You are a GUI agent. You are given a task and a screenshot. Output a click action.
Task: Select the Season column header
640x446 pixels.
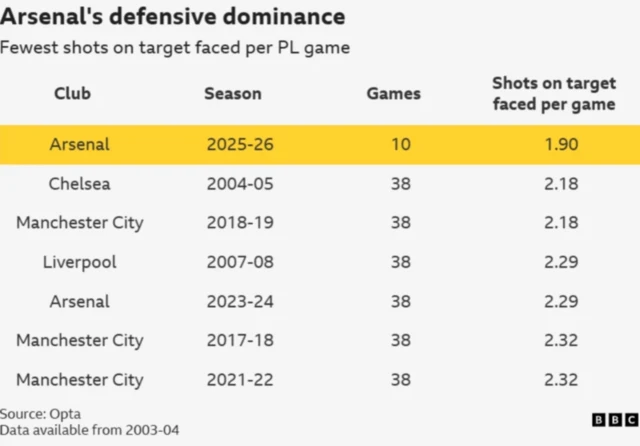[233, 94]
